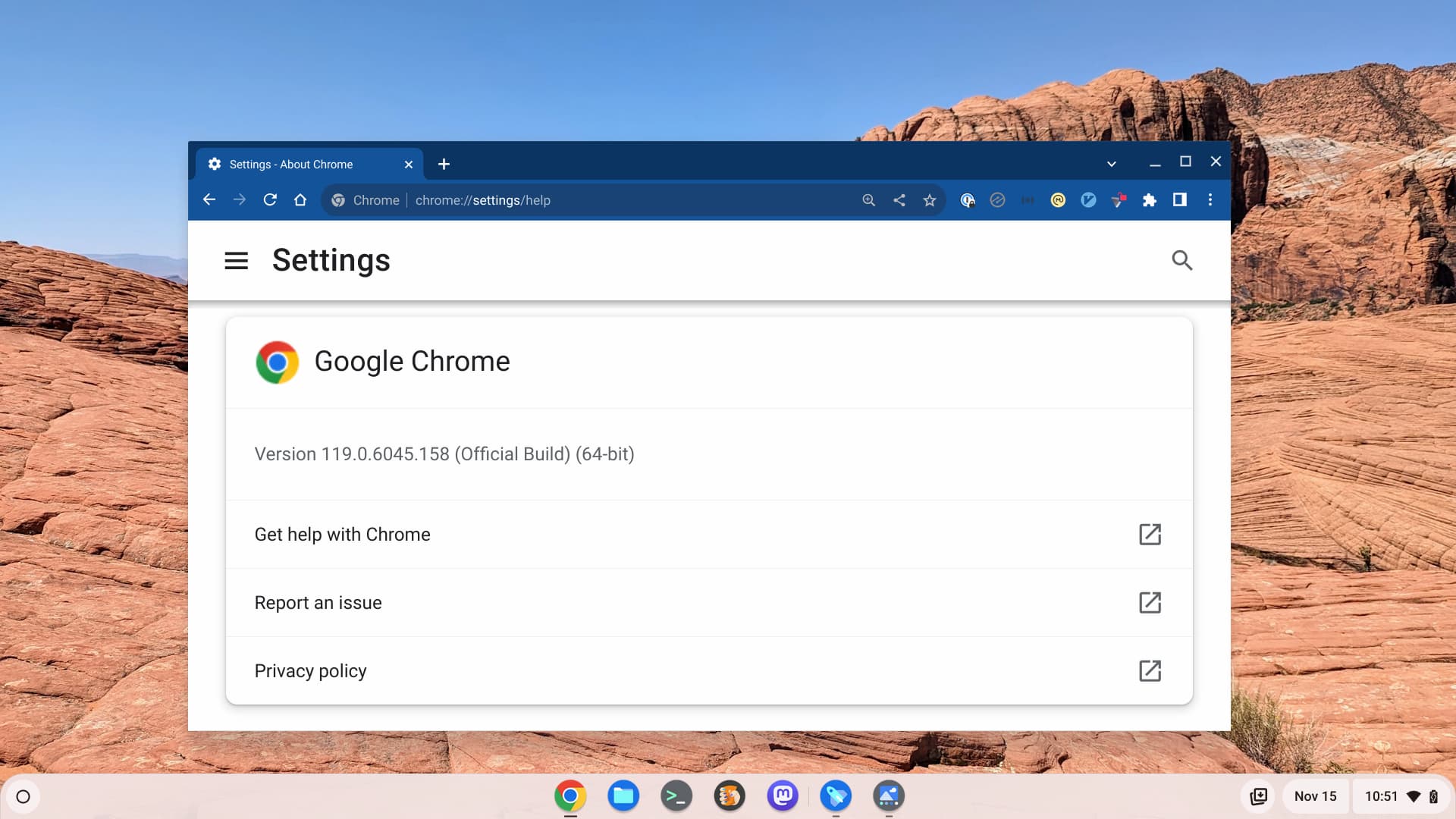Click the Terminal icon in taskbar

coord(676,796)
